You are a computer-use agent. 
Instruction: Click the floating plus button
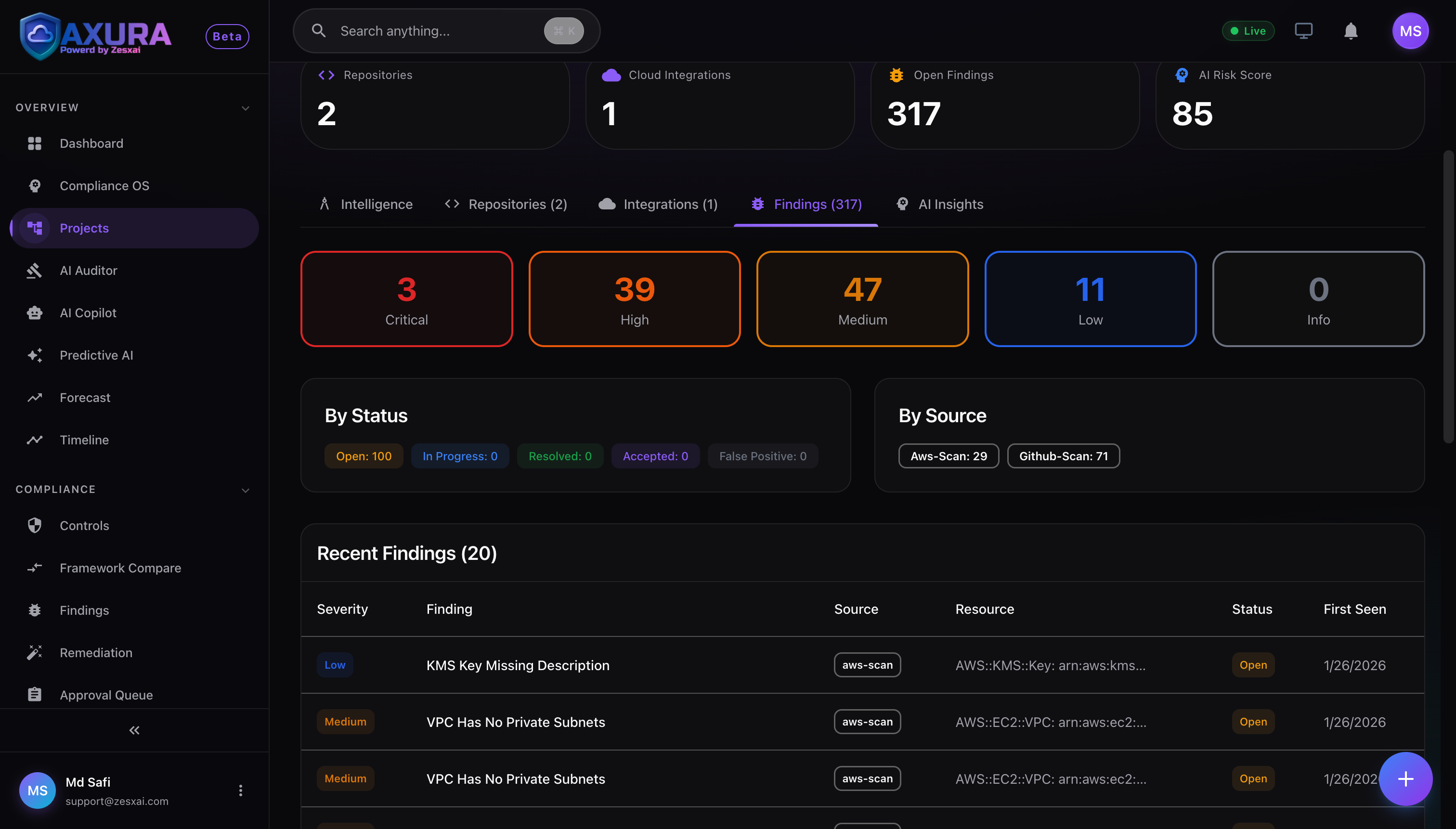point(1405,778)
